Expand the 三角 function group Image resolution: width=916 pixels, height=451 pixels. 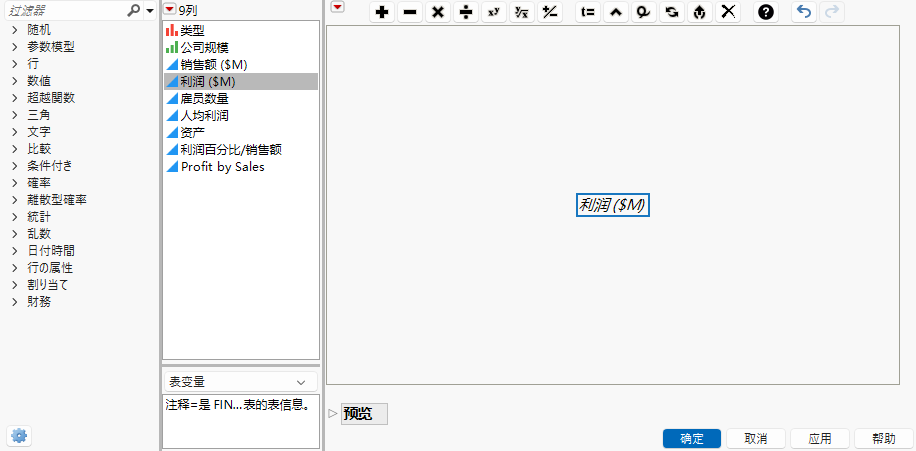click(x=15, y=115)
